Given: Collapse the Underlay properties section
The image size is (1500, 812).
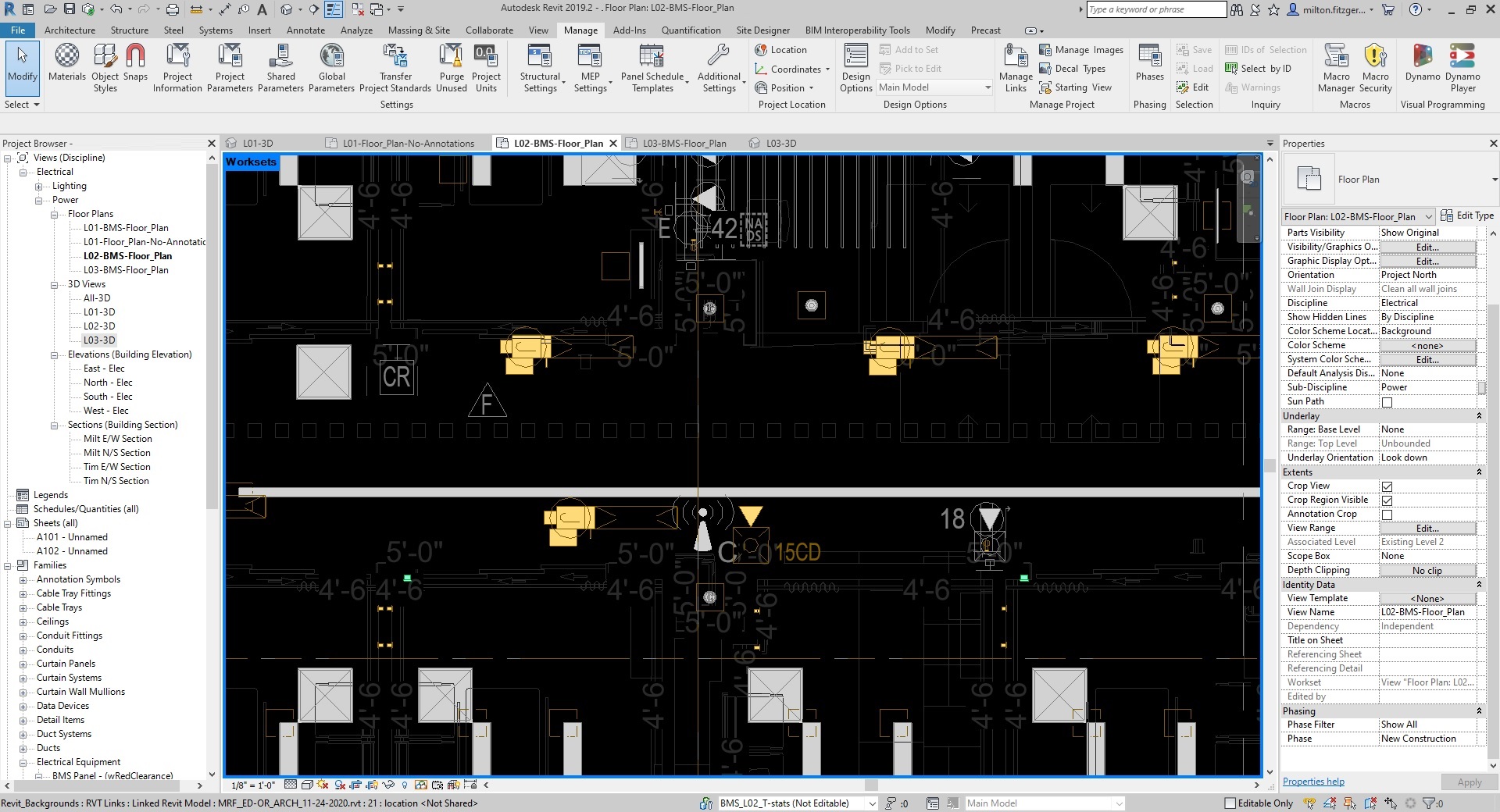Looking at the screenshot, I should point(1479,416).
